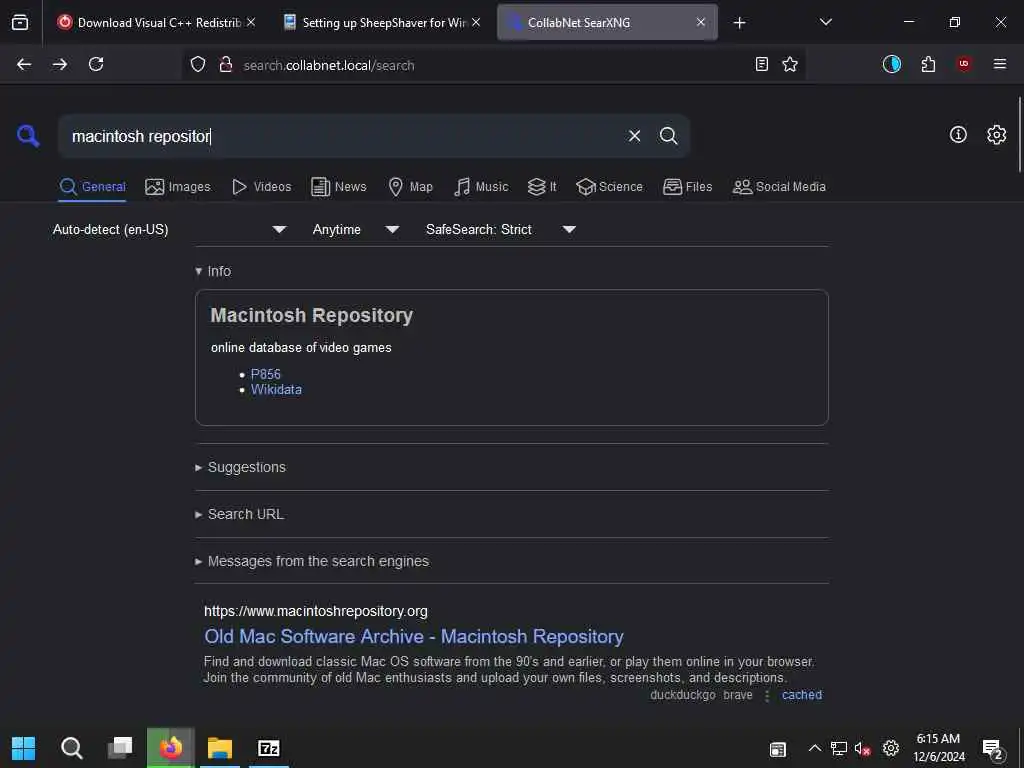The height and width of the screenshot is (768, 1024).
Task: Open the SearXNG about info icon
Action: coord(958,135)
